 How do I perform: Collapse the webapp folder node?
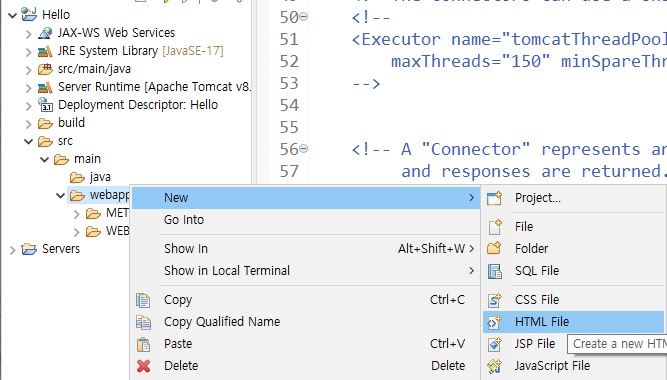(61, 196)
